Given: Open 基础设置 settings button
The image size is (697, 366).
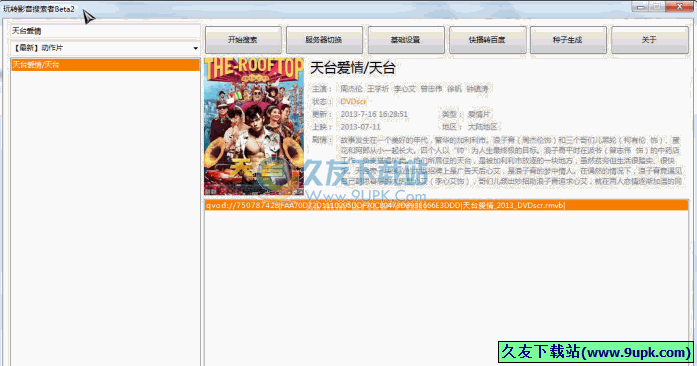Looking at the screenshot, I should pos(406,40).
